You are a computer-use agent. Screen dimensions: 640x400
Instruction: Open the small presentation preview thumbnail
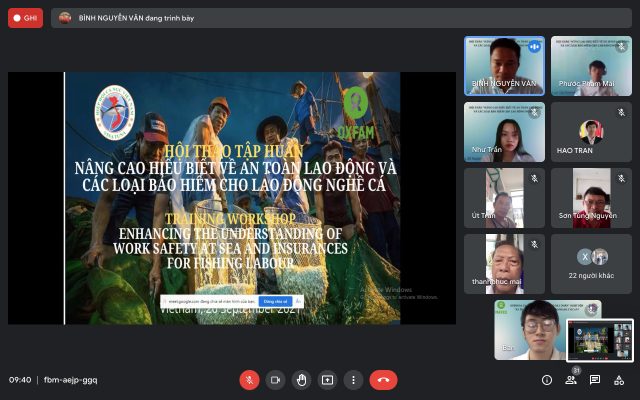click(600, 340)
